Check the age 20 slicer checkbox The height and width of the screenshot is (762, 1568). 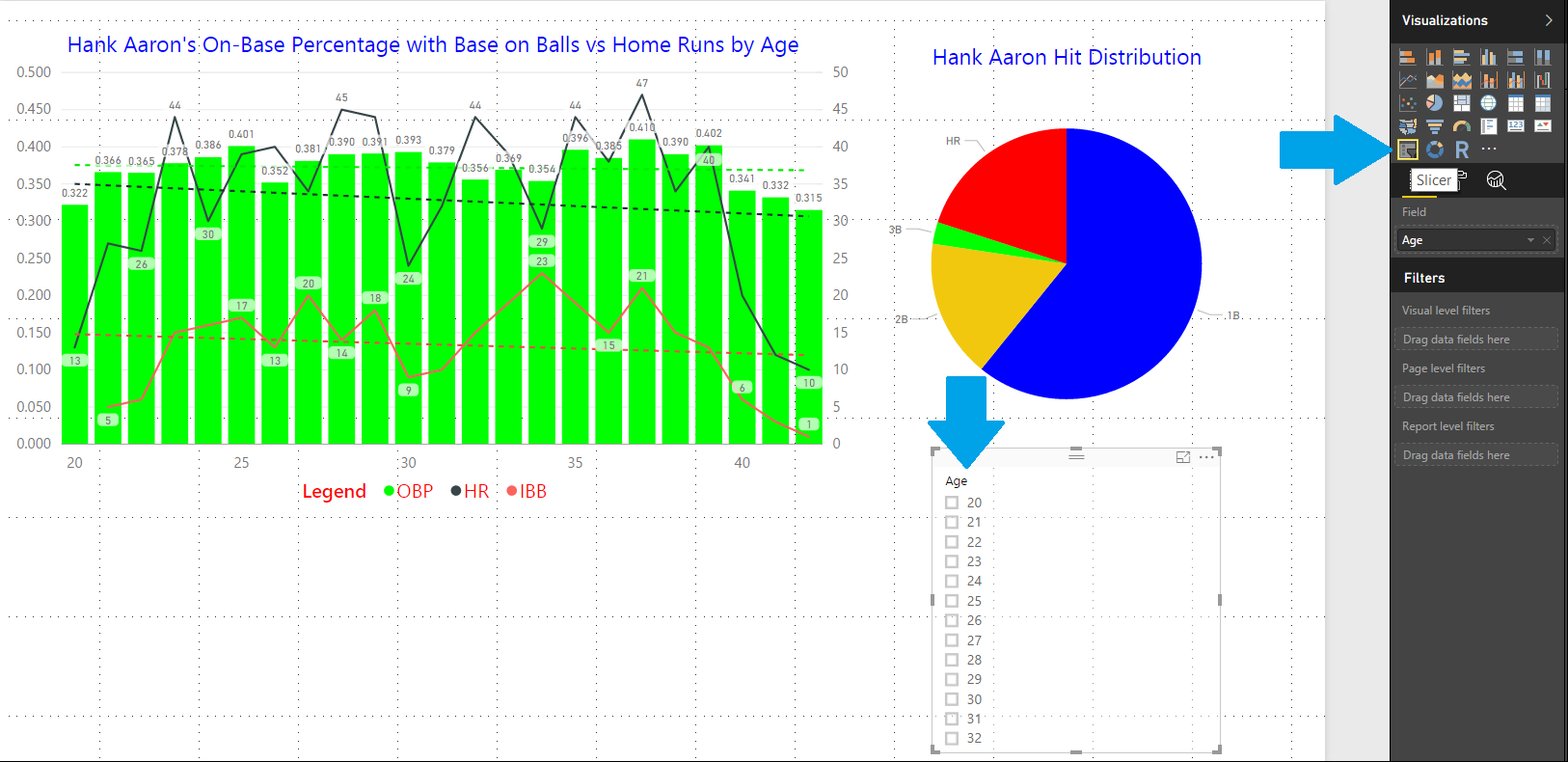[952, 503]
